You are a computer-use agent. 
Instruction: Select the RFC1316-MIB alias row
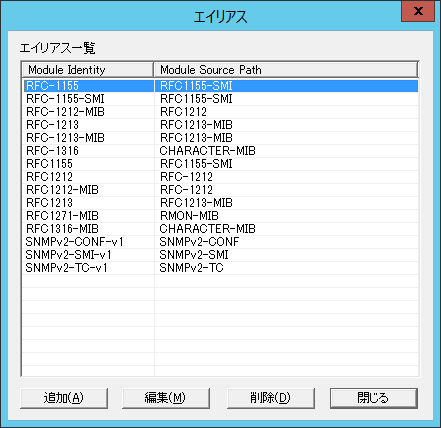point(220,229)
